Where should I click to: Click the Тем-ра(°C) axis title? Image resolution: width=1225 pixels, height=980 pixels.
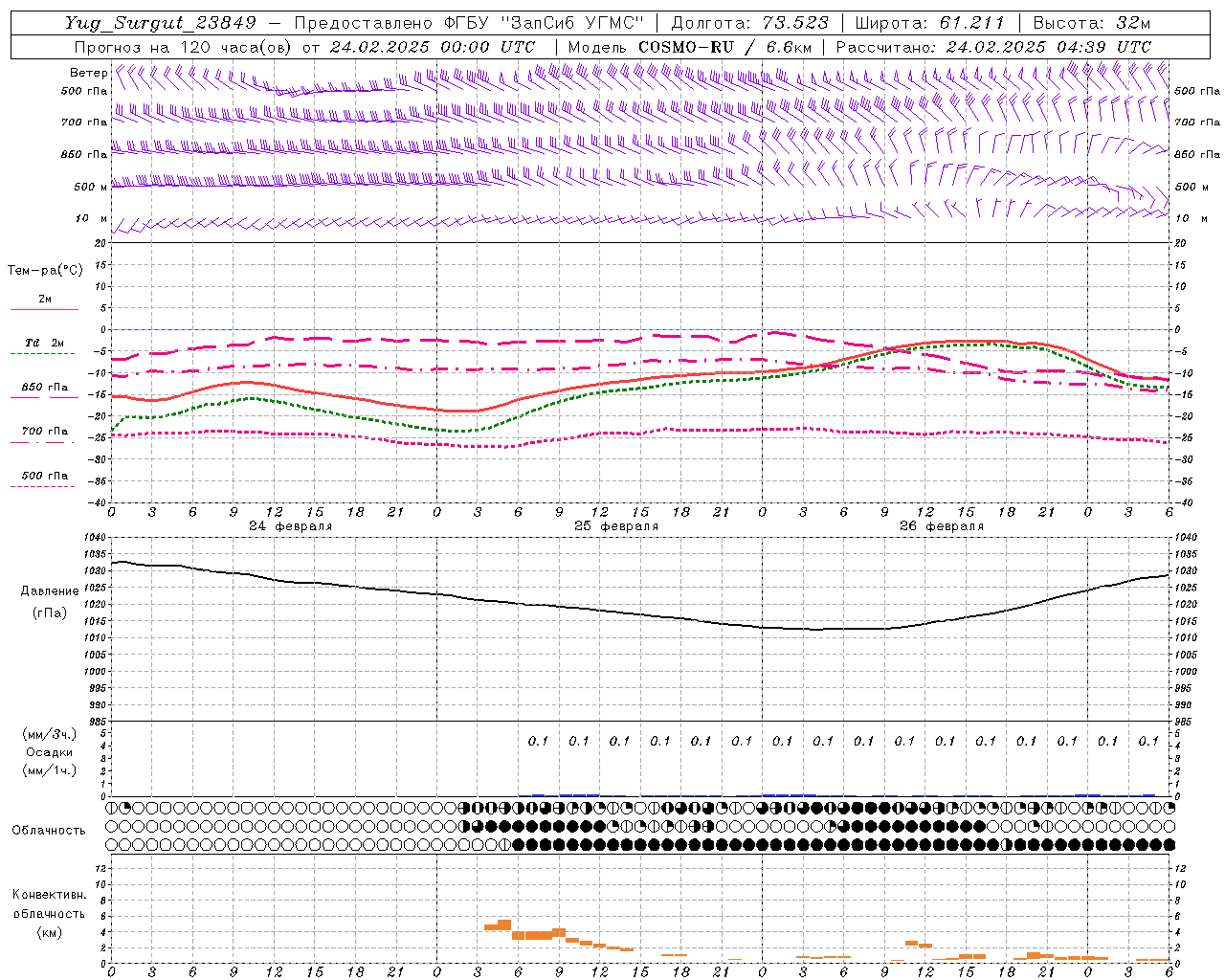[45, 271]
